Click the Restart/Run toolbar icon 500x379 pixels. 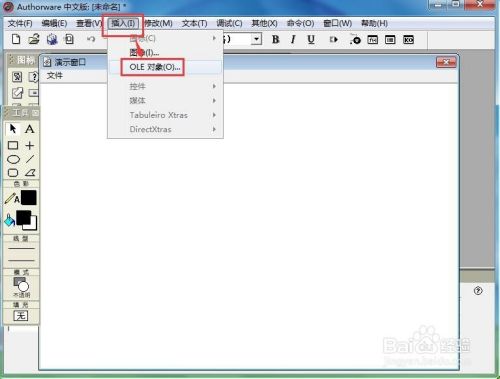pos(334,40)
